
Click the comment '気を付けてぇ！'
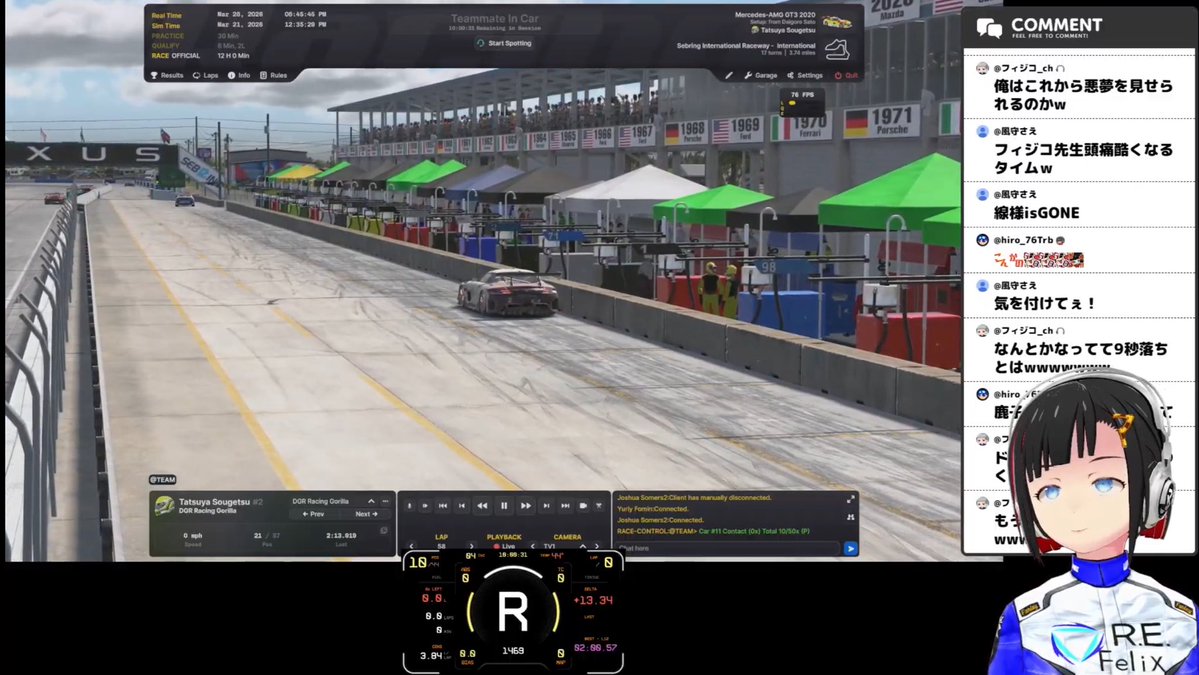coord(1045,303)
